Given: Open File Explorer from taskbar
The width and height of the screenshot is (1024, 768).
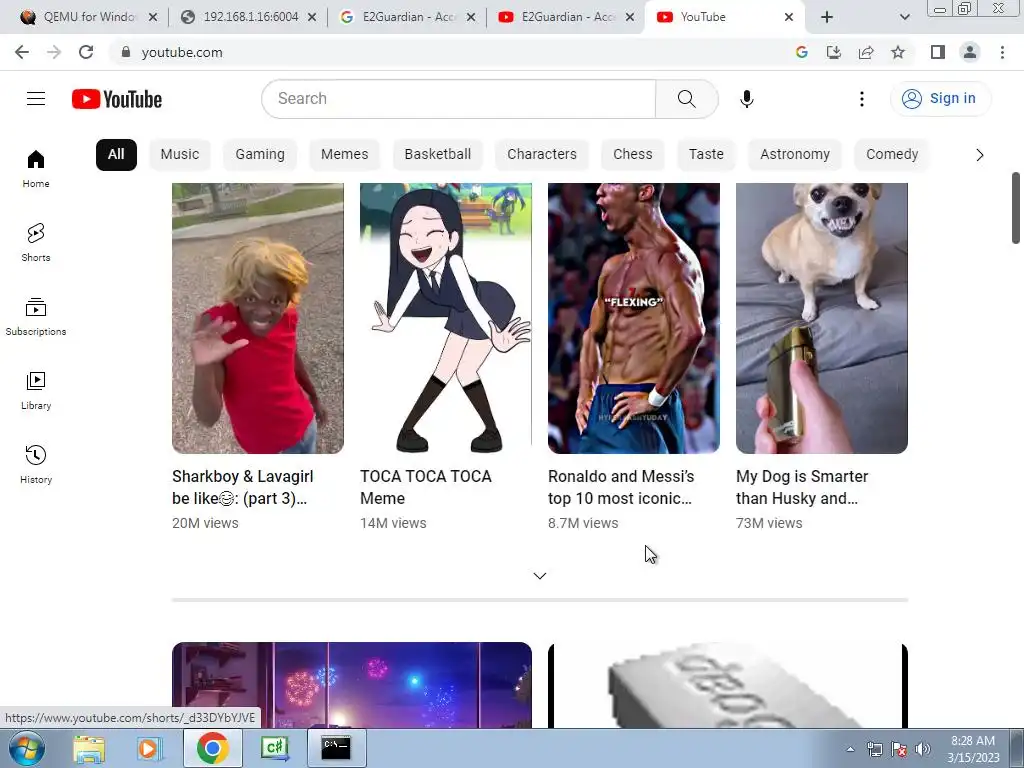Looking at the screenshot, I should point(89,748).
